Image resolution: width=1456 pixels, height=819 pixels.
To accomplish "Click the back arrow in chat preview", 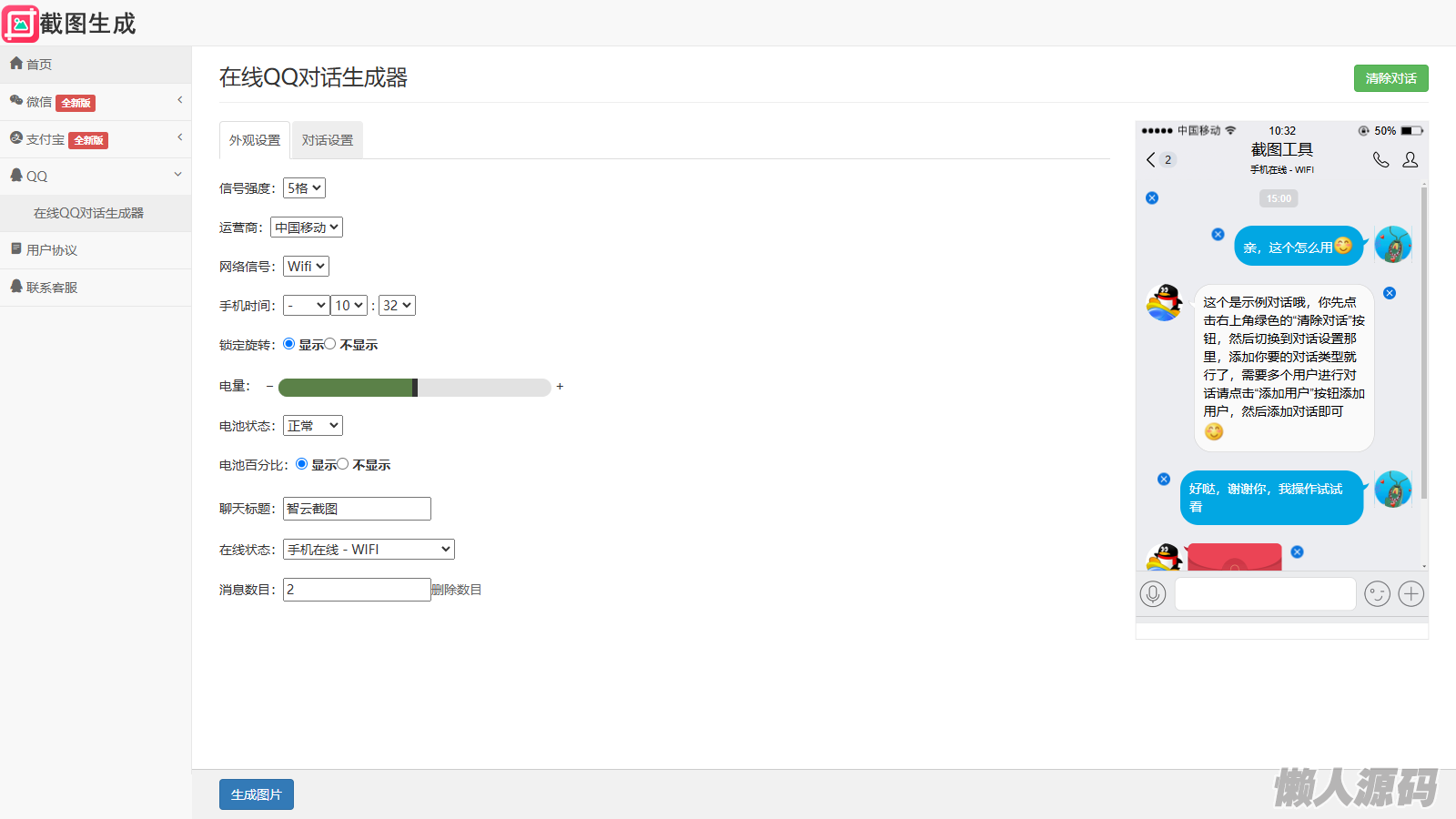I will 1151,160.
